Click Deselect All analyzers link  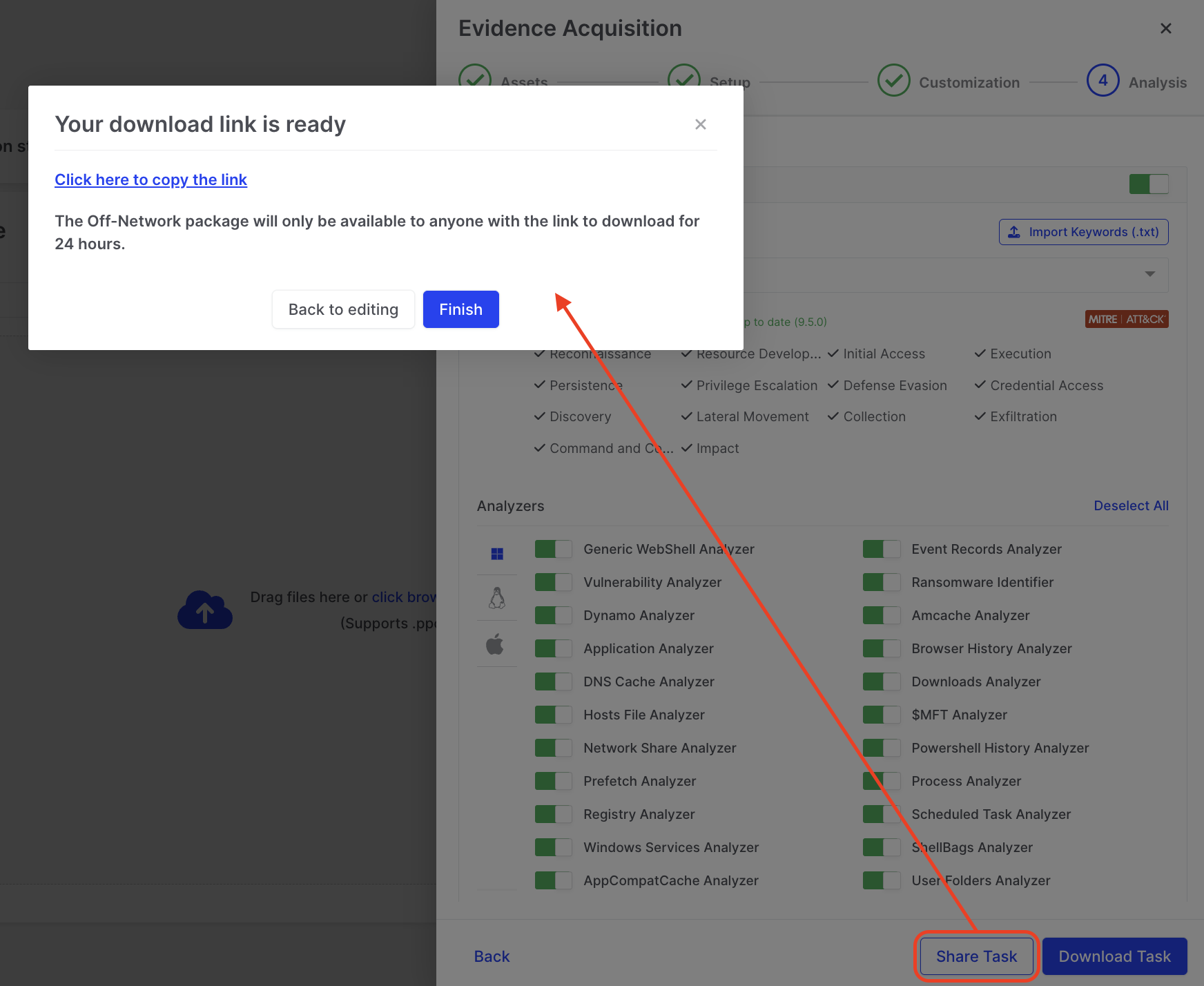click(1130, 505)
